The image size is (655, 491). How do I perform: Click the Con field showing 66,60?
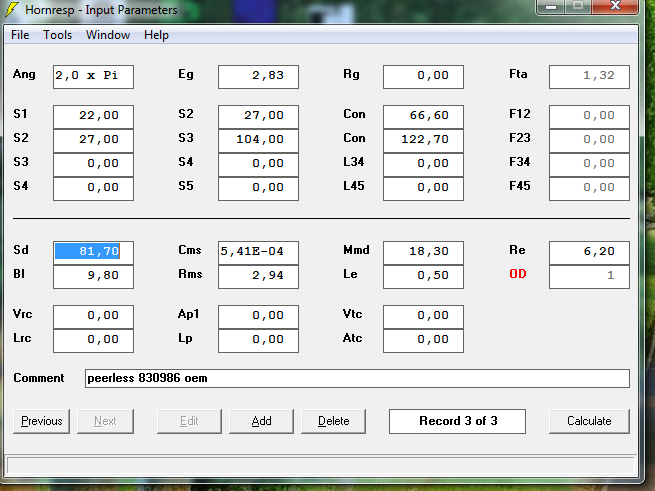coord(423,117)
